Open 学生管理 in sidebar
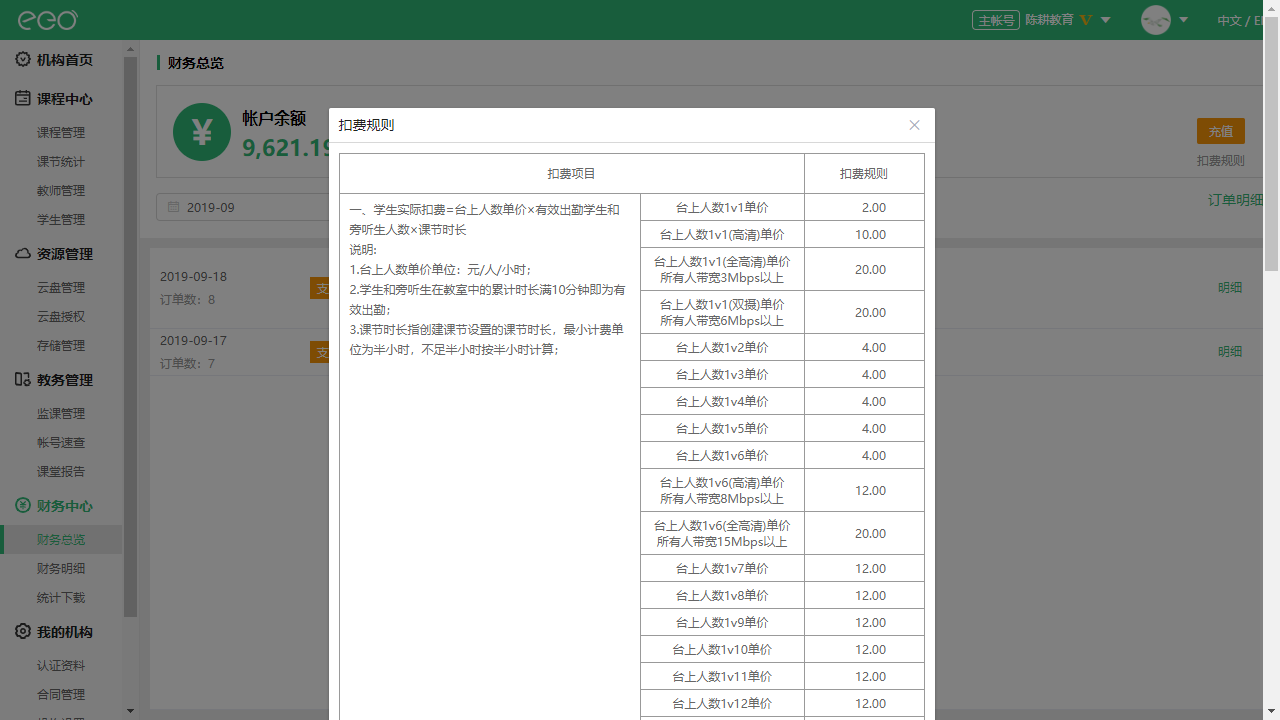The image size is (1280, 720). (61, 219)
